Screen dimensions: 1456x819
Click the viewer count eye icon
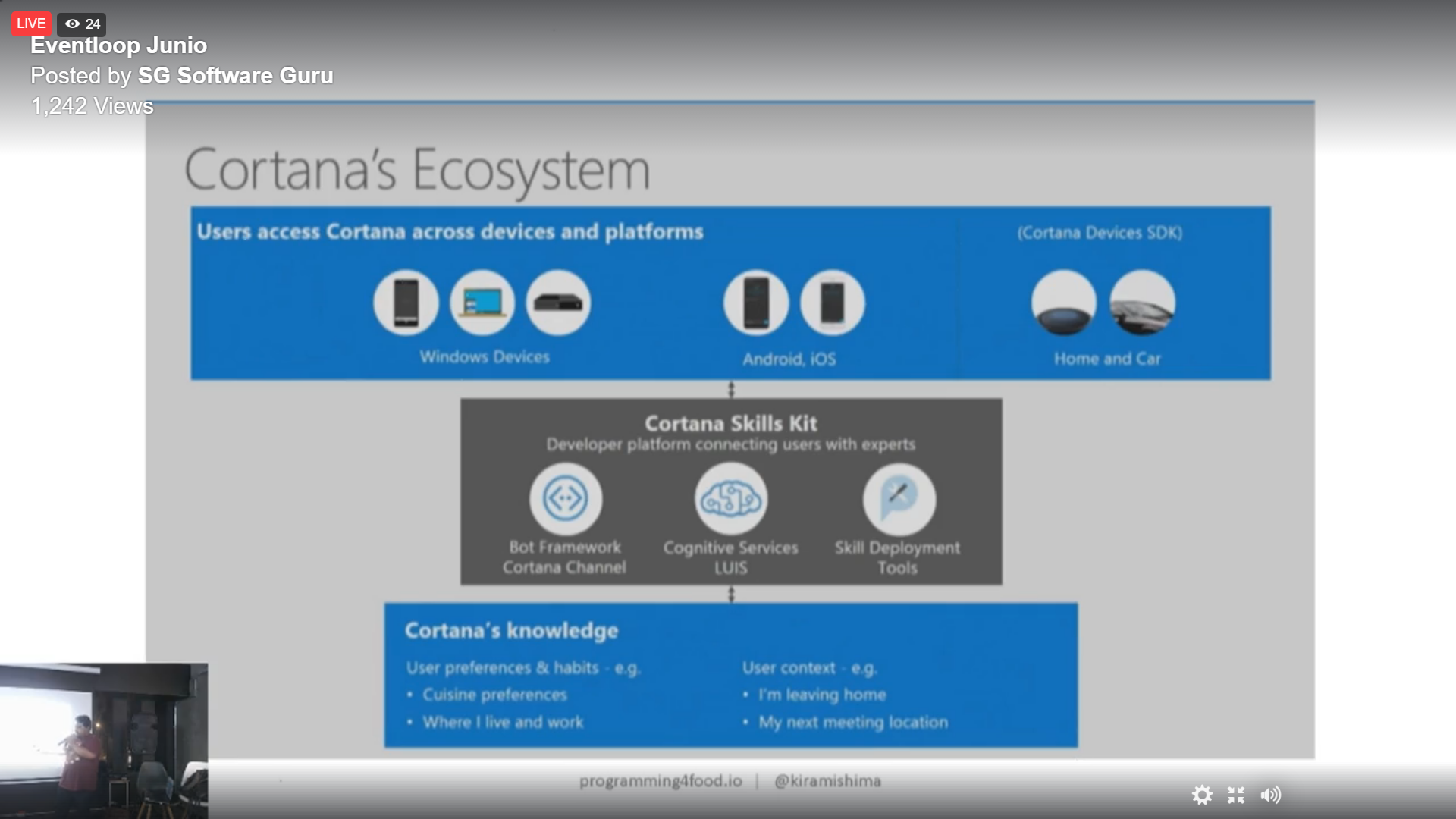point(72,24)
